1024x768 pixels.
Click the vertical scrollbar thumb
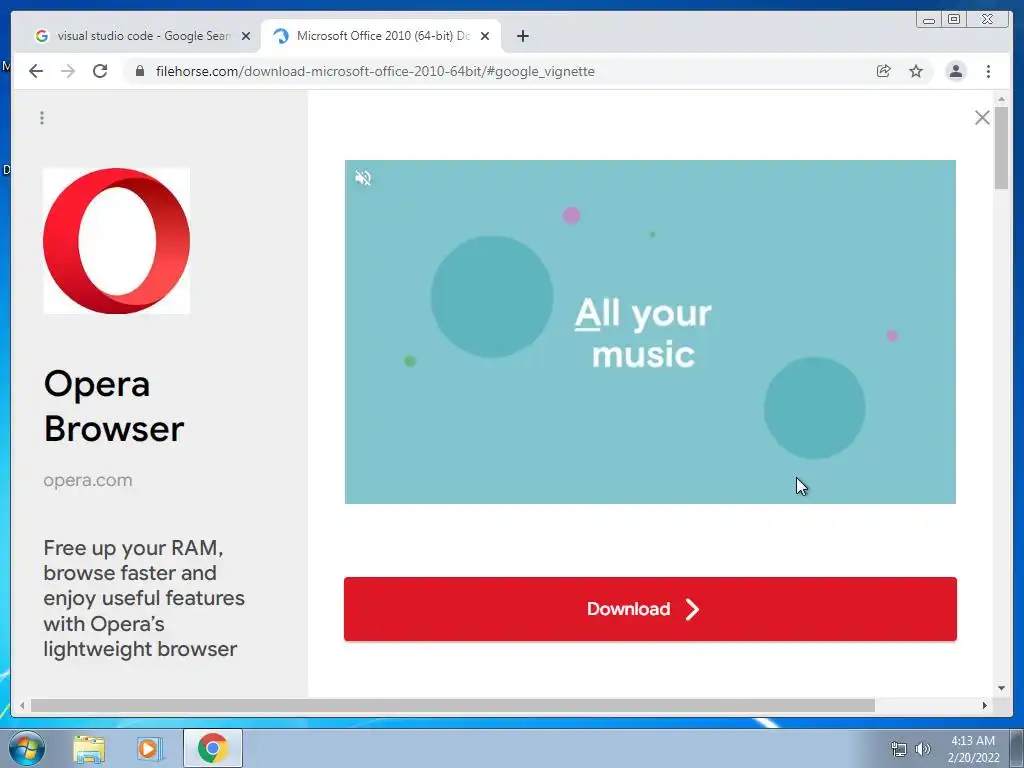1001,148
